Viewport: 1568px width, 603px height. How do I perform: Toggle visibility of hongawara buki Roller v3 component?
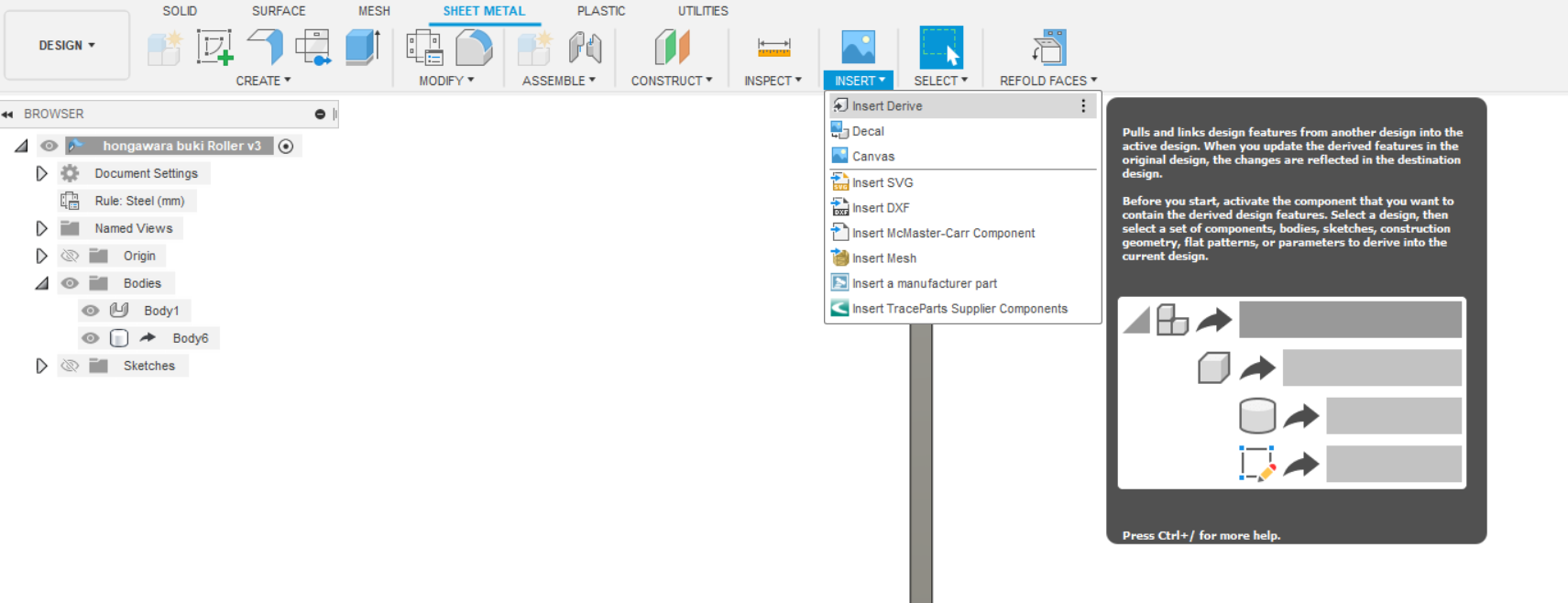tap(49, 146)
